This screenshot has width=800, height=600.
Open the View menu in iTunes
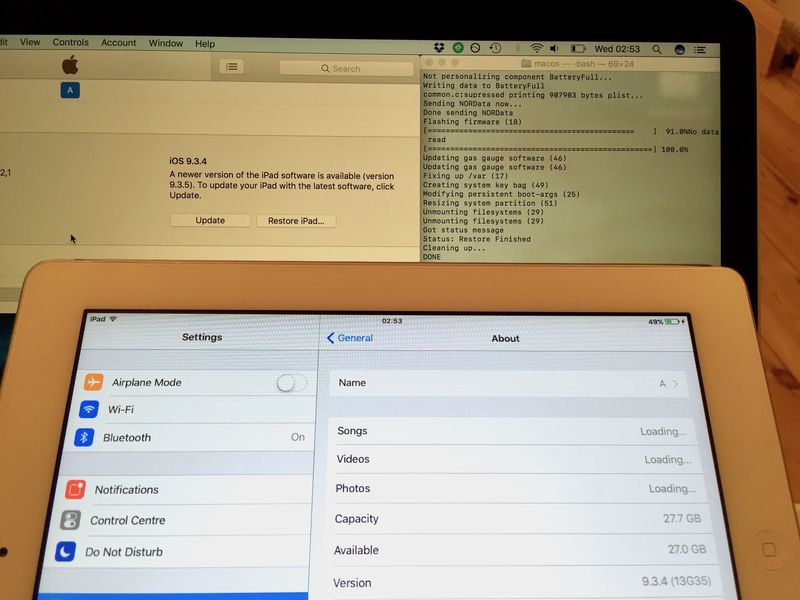30,42
